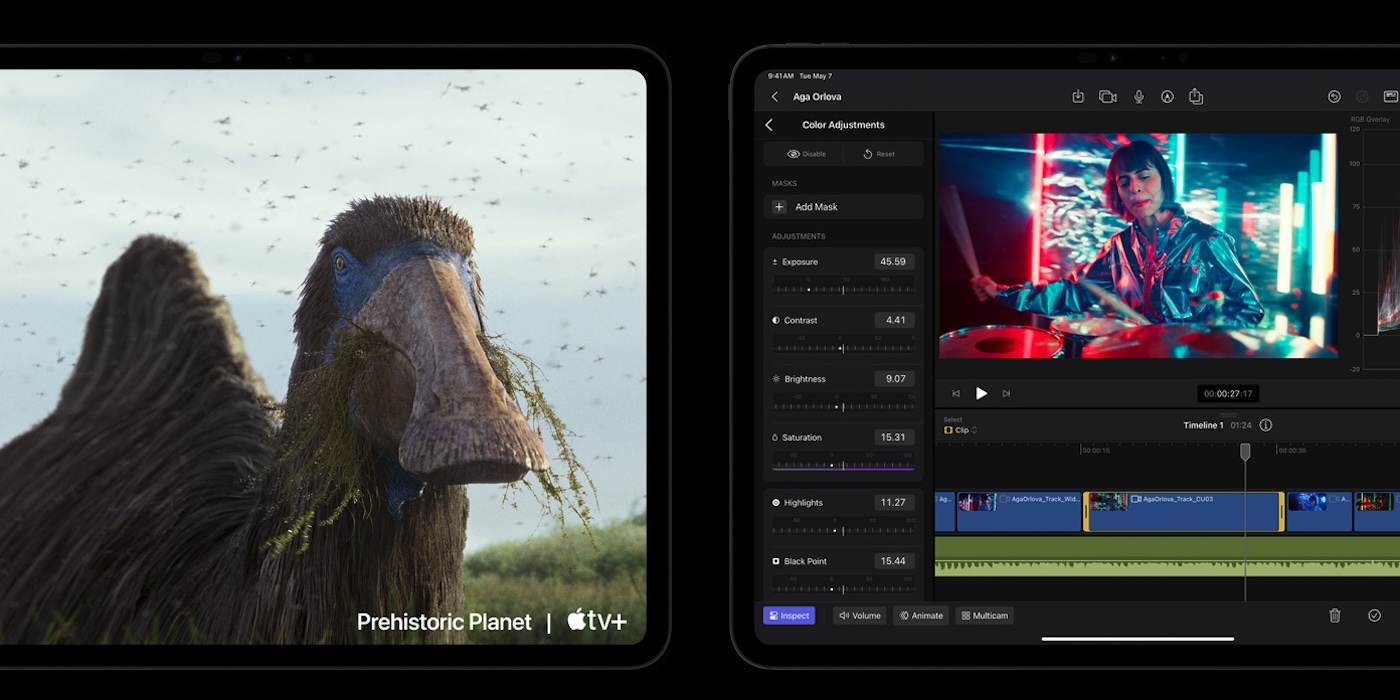Screen dimensions: 1400x700
Task: Click the import media icon in top toolbar
Action: 1078,97
